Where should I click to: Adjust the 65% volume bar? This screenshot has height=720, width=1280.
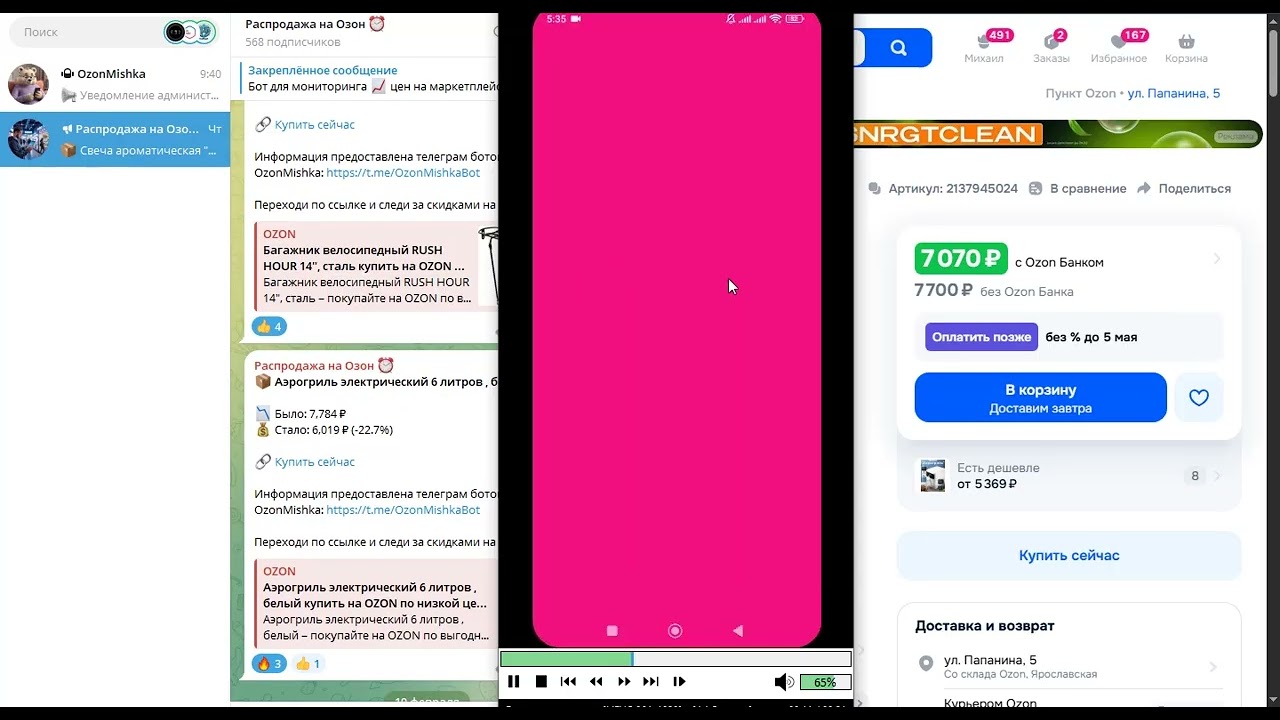coord(825,682)
